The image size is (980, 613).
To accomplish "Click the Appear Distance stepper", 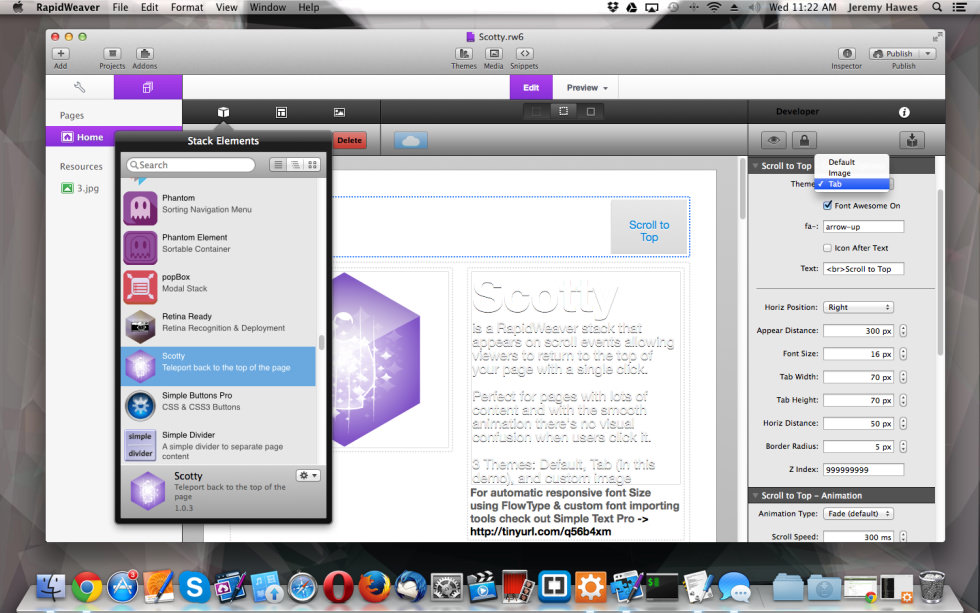I will 903,331.
